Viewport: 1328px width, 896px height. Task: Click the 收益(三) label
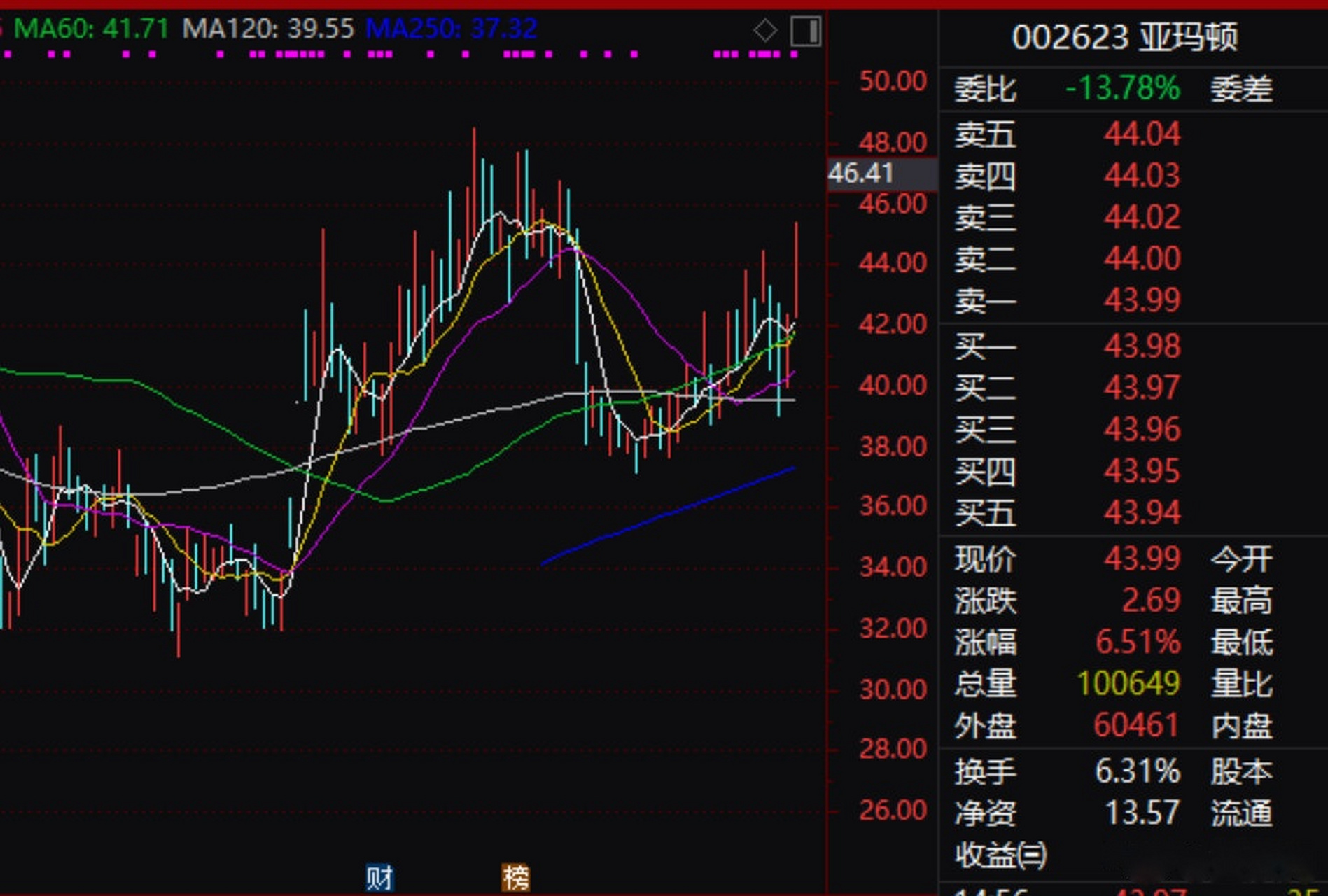[x=1001, y=855]
